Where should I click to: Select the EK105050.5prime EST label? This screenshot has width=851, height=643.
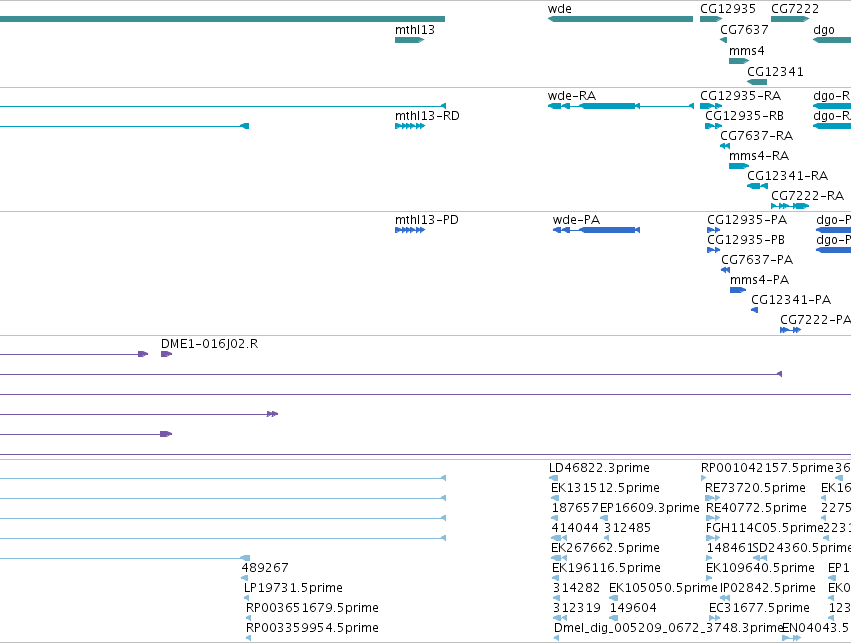click(663, 588)
